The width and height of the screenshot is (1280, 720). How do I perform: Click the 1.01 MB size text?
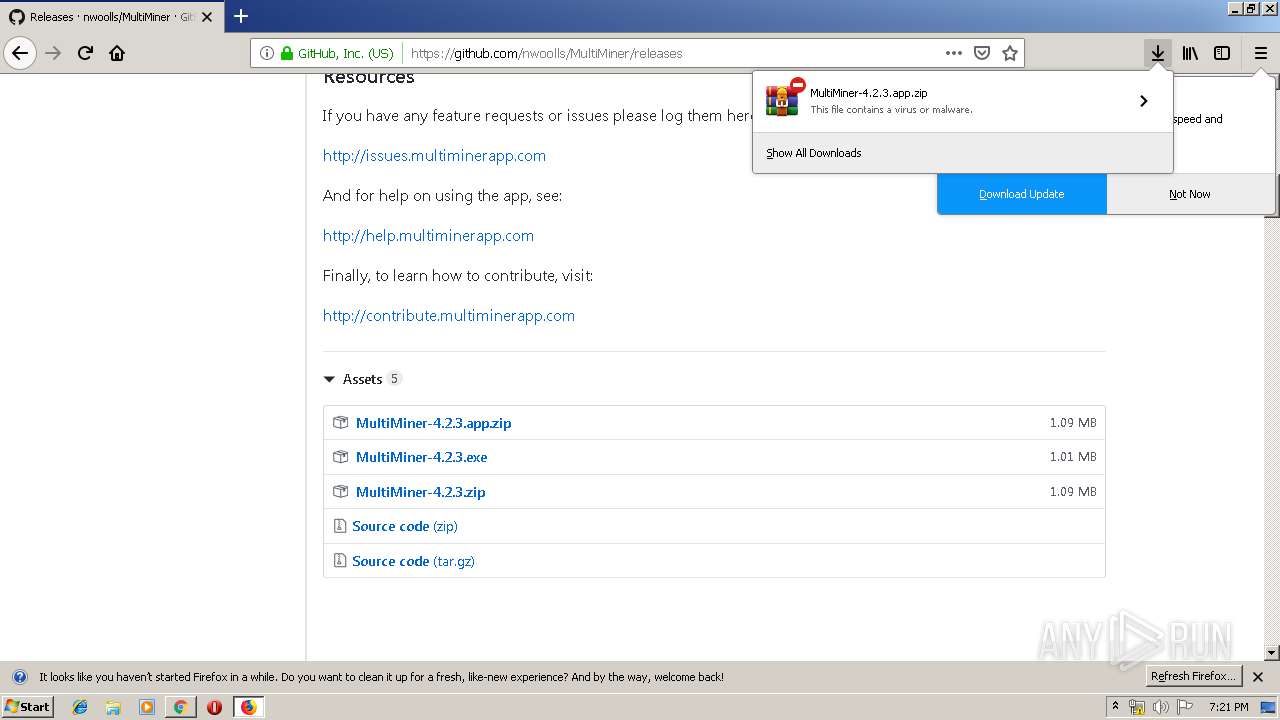click(1073, 457)
